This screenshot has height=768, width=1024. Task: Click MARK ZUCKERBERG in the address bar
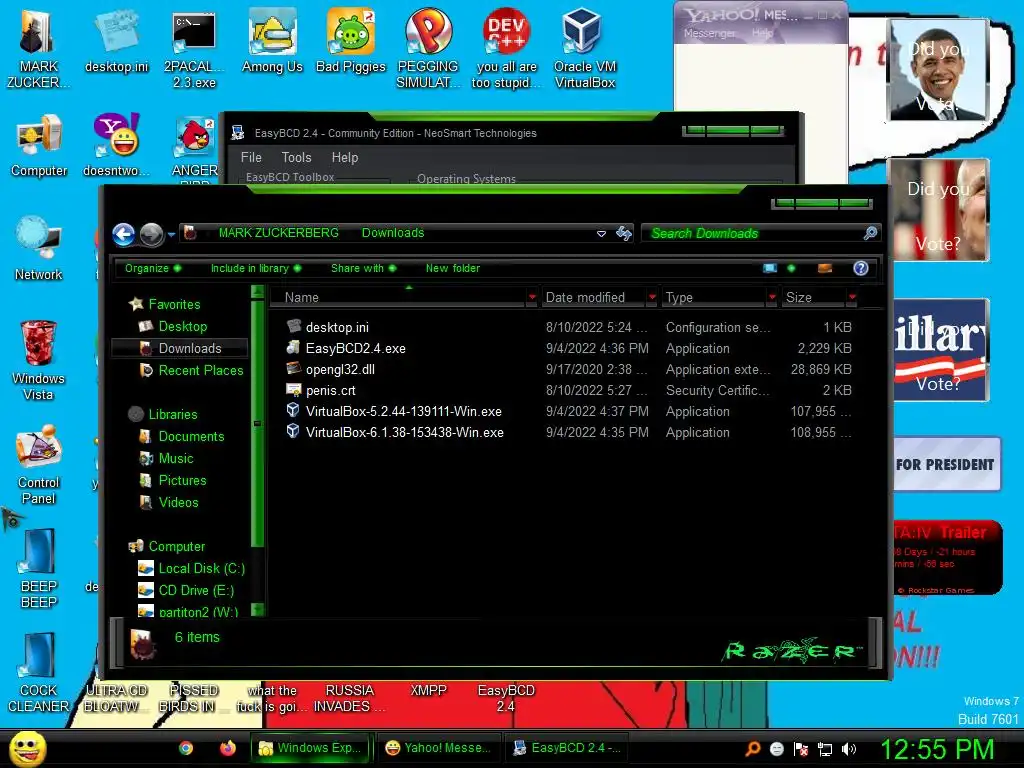point(279,233)
